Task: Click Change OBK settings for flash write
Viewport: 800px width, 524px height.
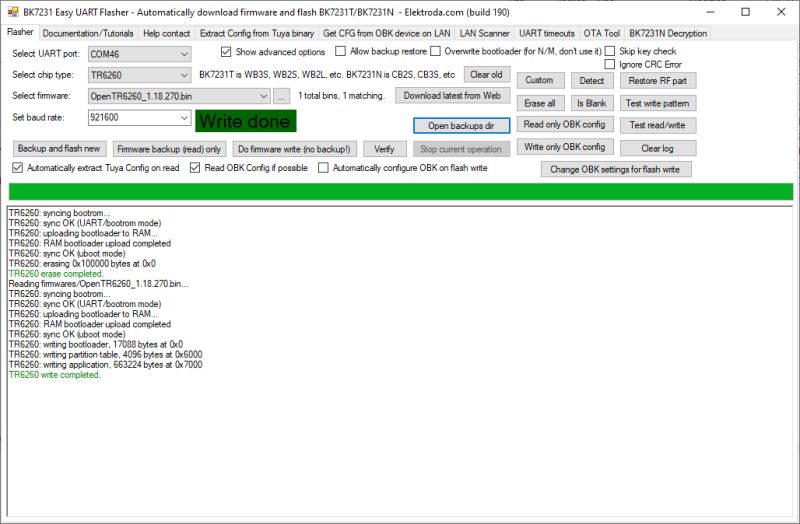Action: point(616,169)
